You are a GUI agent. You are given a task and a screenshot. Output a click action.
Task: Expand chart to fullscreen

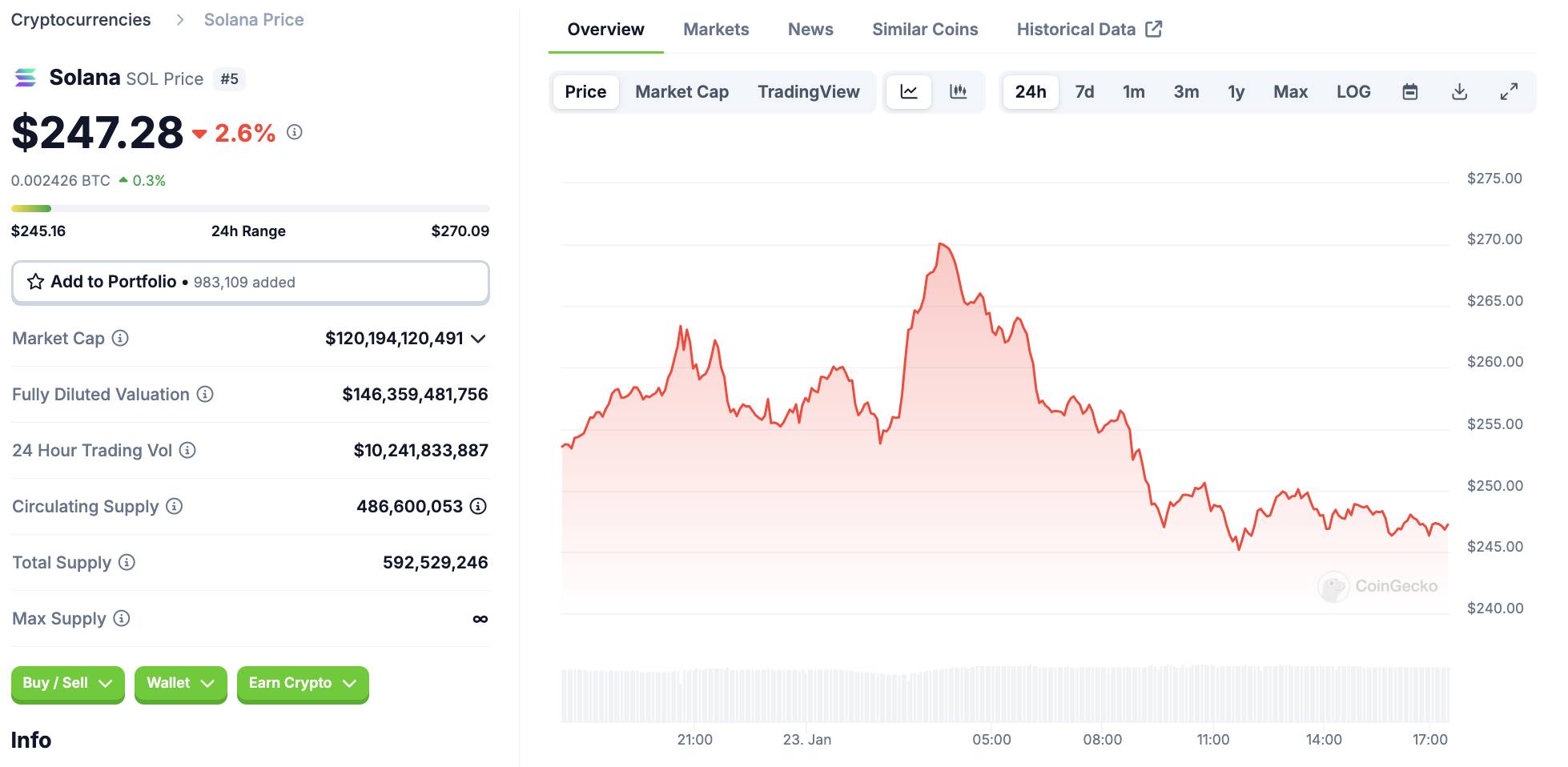tap(1509, 92)
